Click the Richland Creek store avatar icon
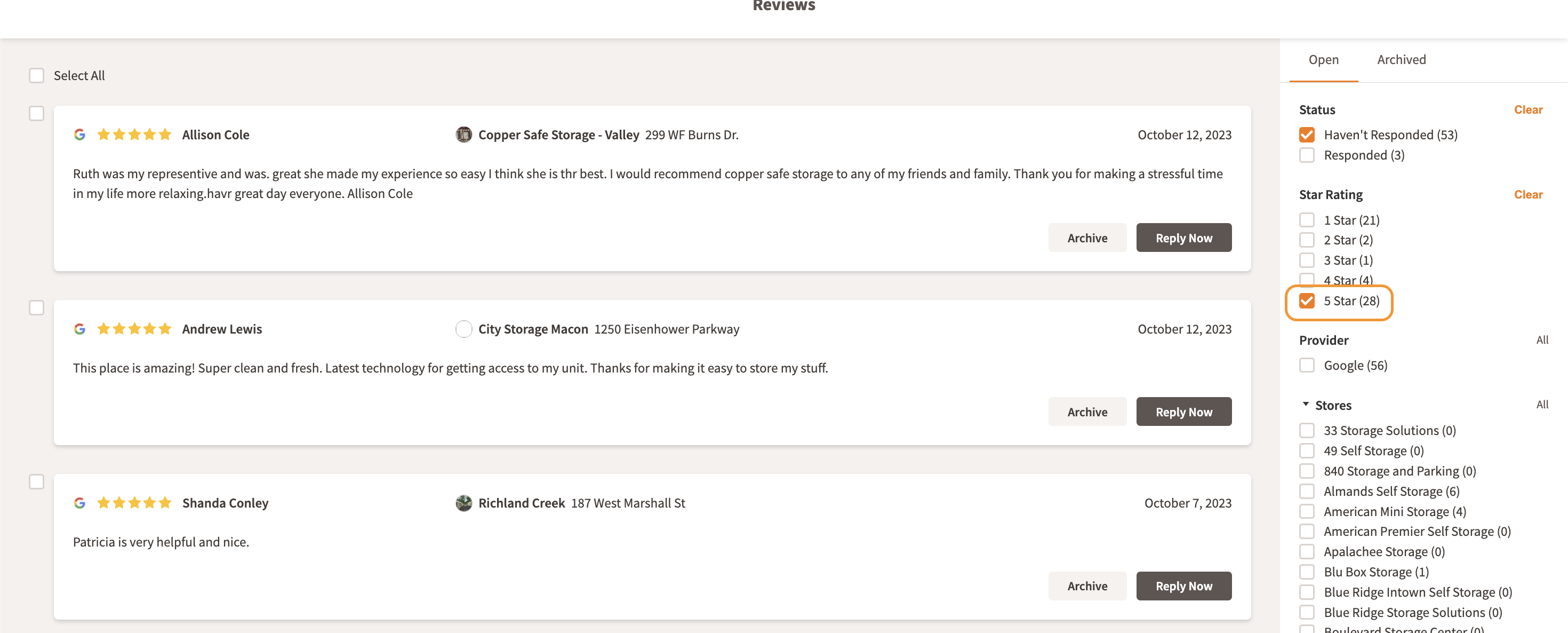This screenshot has height=633, width=1568. click(x=464, y=503)
